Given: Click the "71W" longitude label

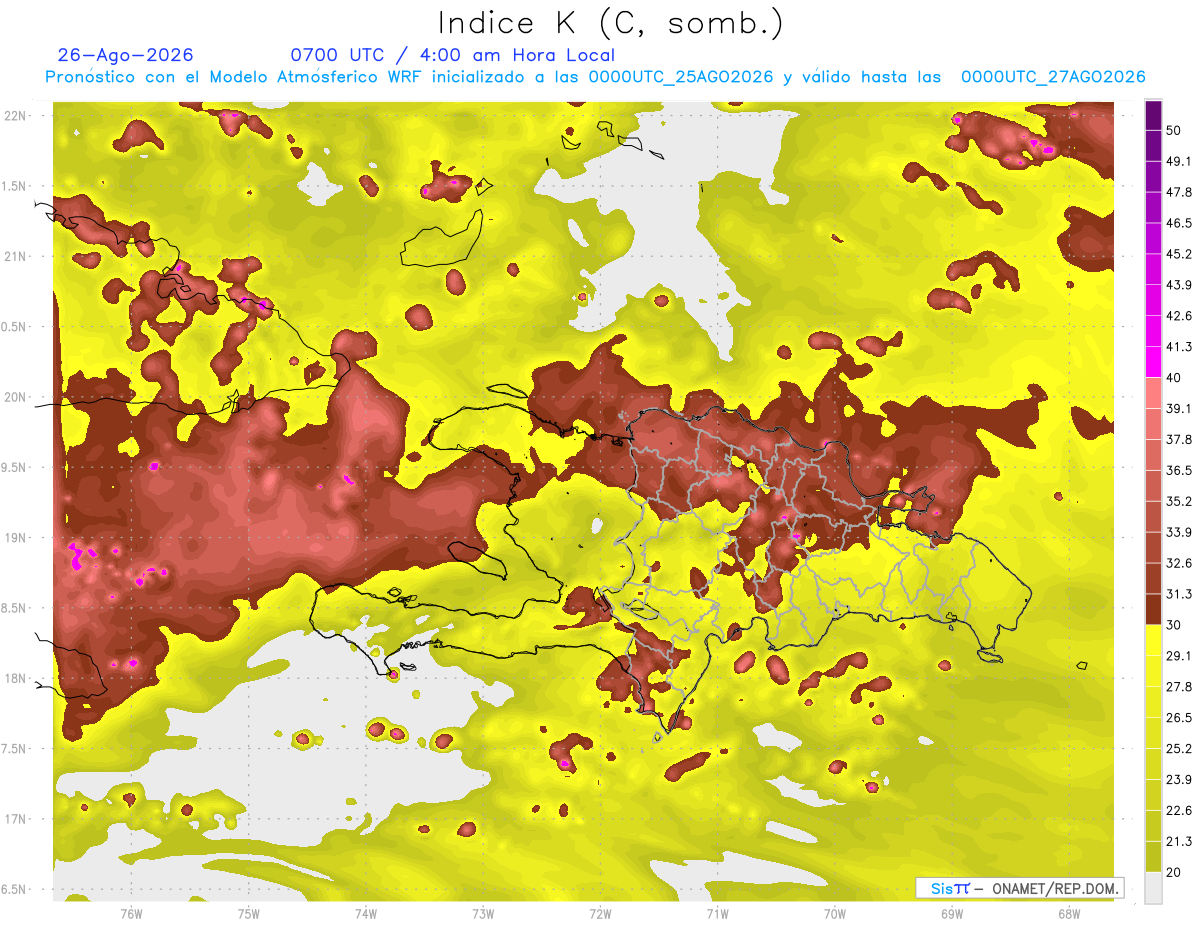Looking at the screenshot, I should coord(717,913).
